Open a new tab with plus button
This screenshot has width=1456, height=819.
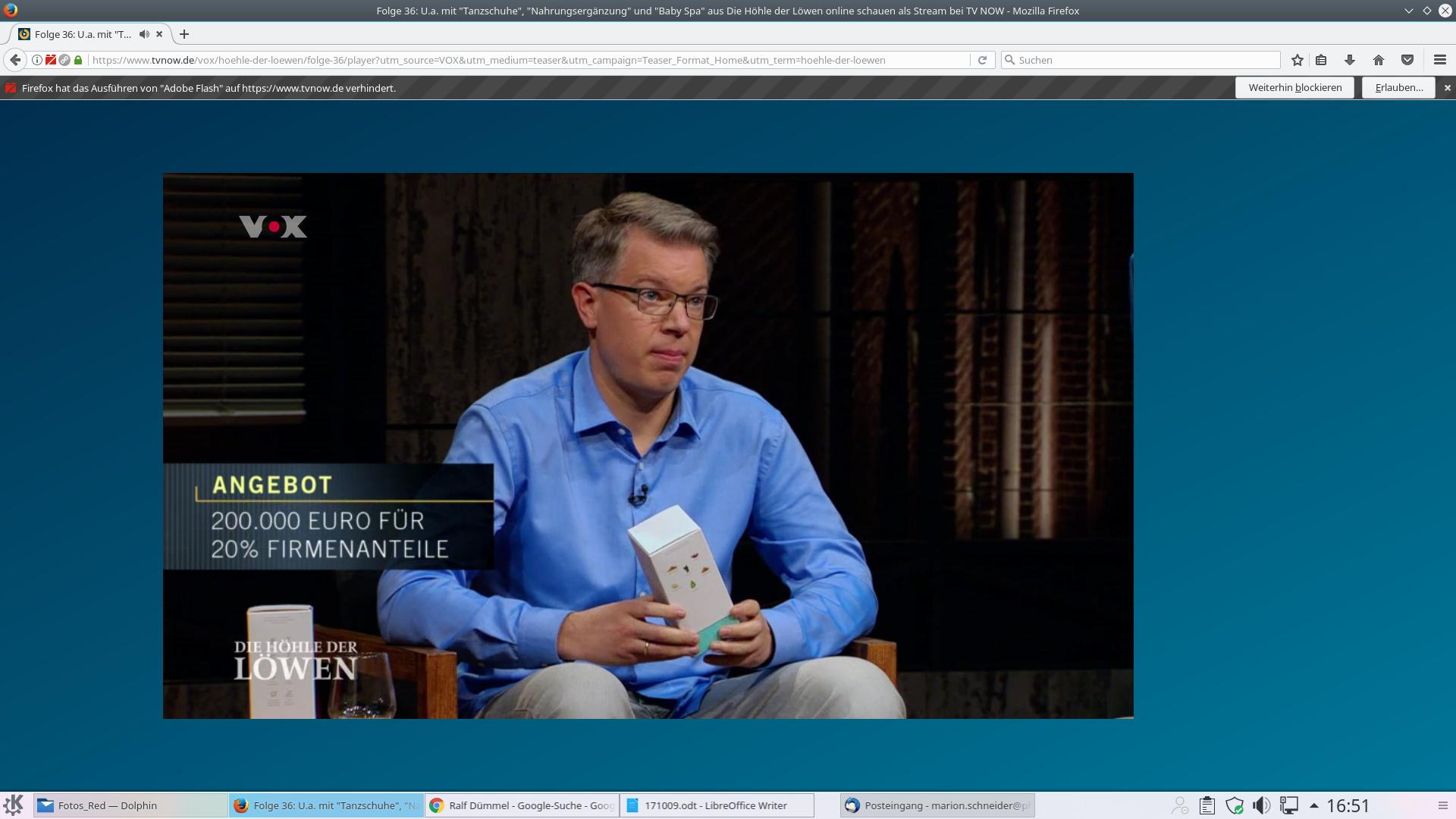click(x=184, y=34)
